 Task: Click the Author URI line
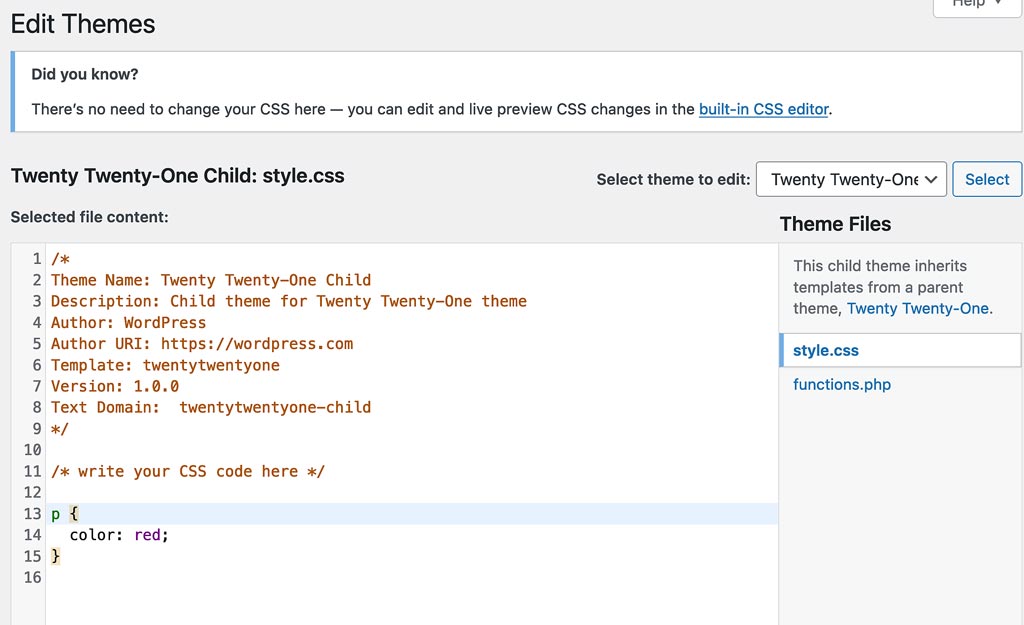(x=202, y=344)
